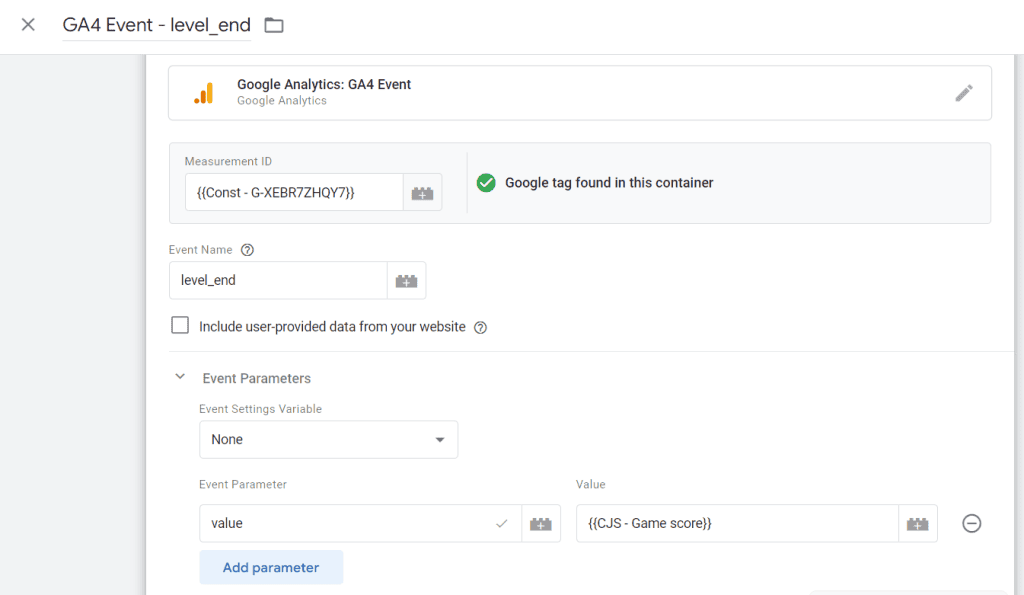Close the tag editor with the X
1024x595 pixels.
point(28,25)
